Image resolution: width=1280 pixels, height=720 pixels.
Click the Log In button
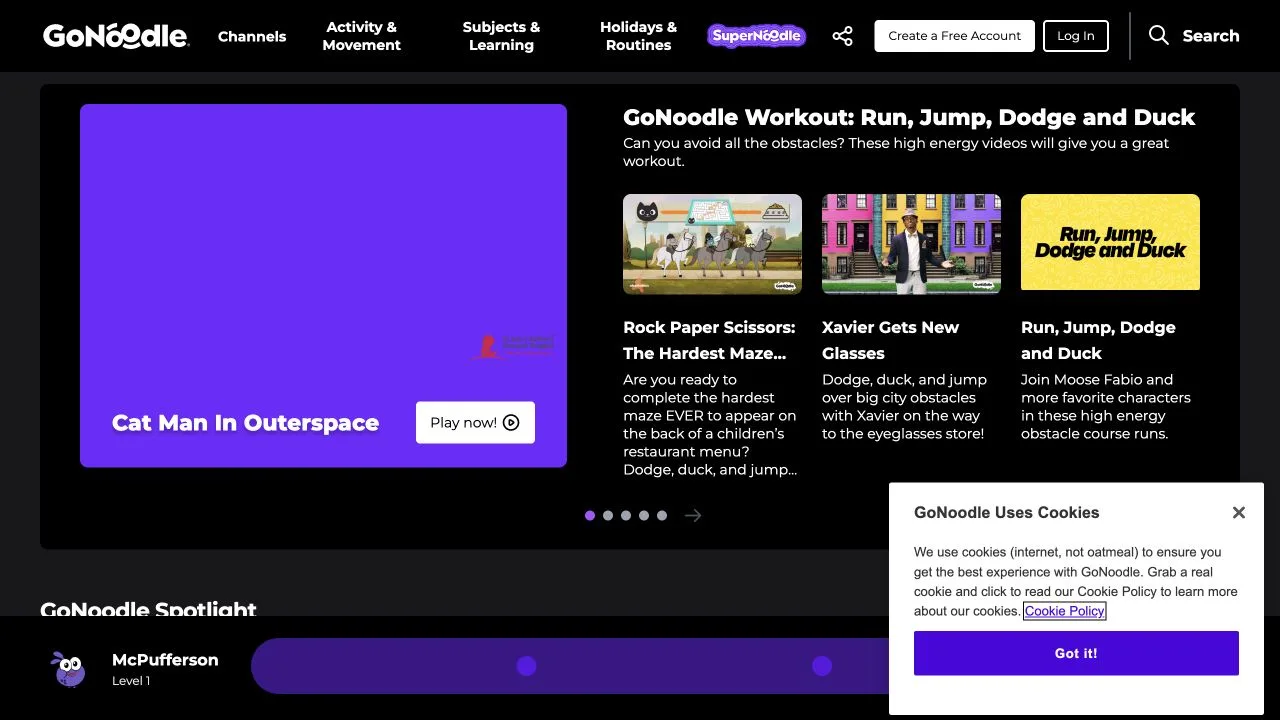pos(1076,36)
